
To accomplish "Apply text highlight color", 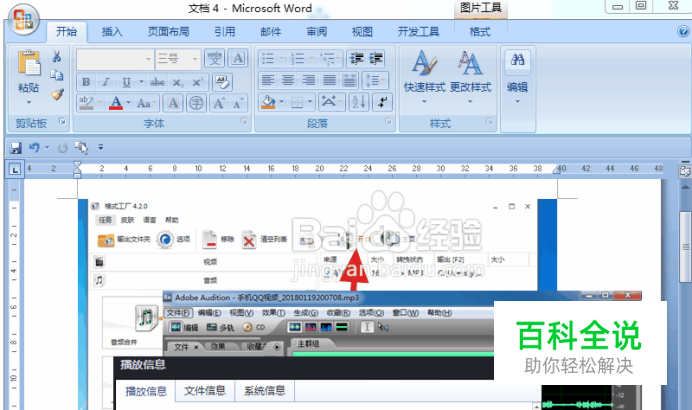I will 86,103.
